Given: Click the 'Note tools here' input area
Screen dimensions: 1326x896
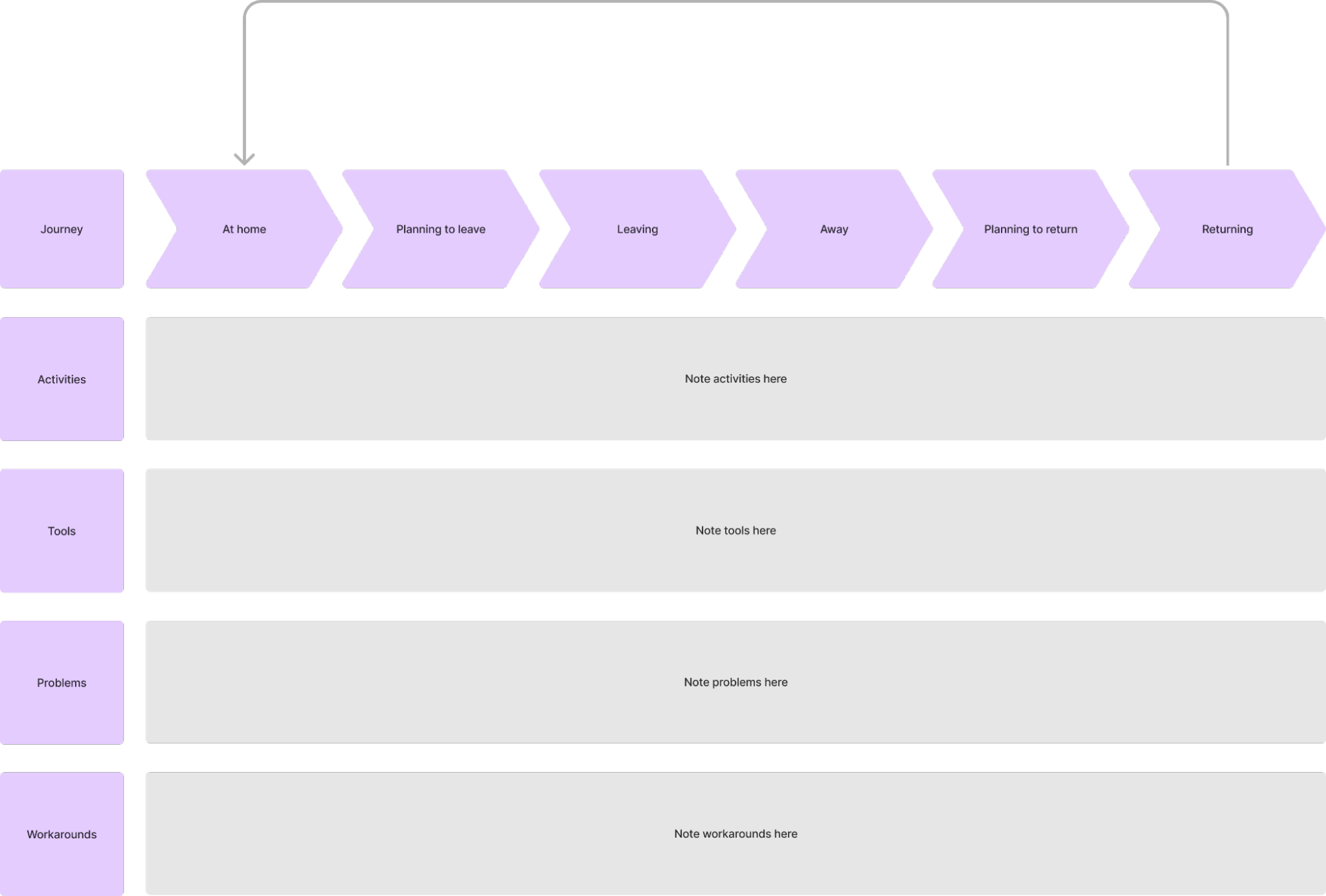Looking at the screenshot, I should [x=734, y=530].
